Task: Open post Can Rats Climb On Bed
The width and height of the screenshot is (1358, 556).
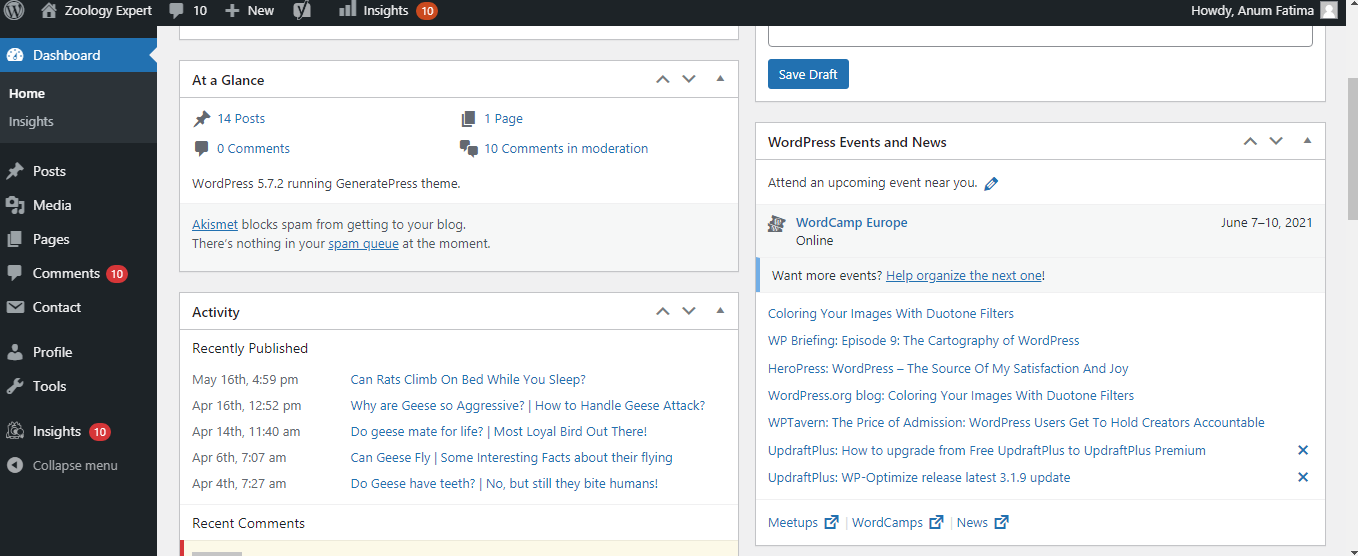Action: 468,379
